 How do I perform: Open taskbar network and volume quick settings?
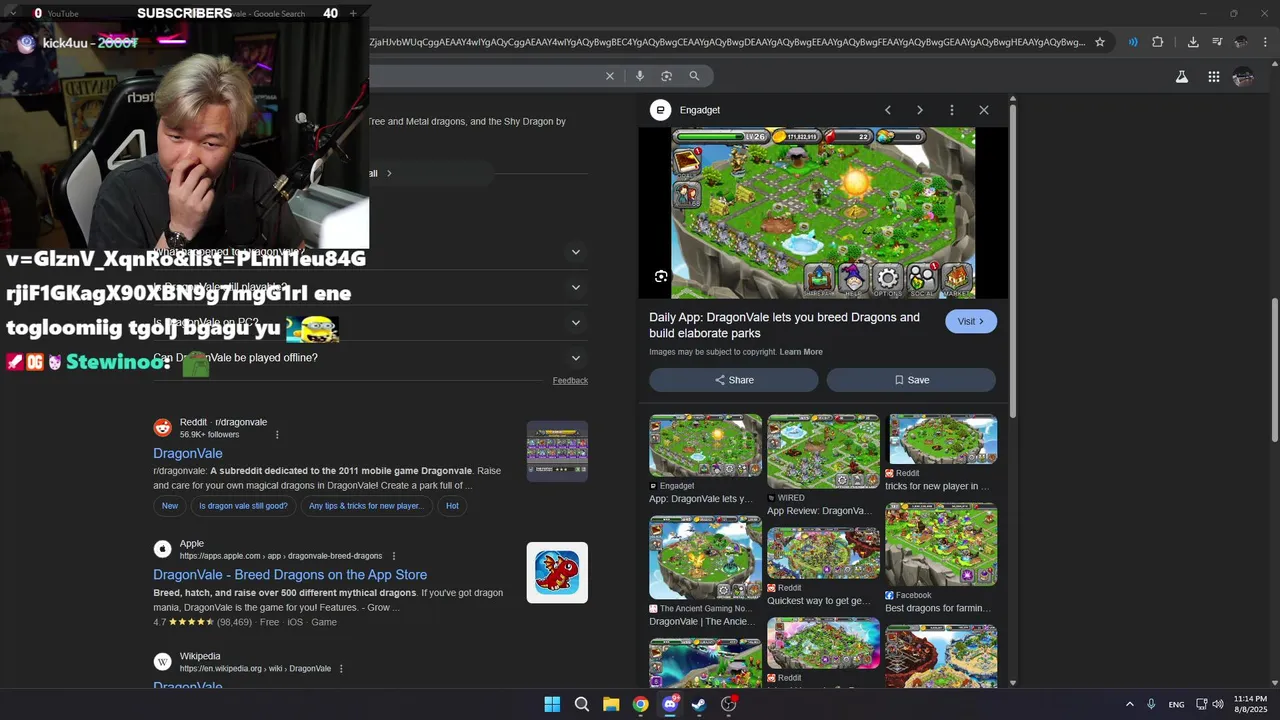point(1210,704)
